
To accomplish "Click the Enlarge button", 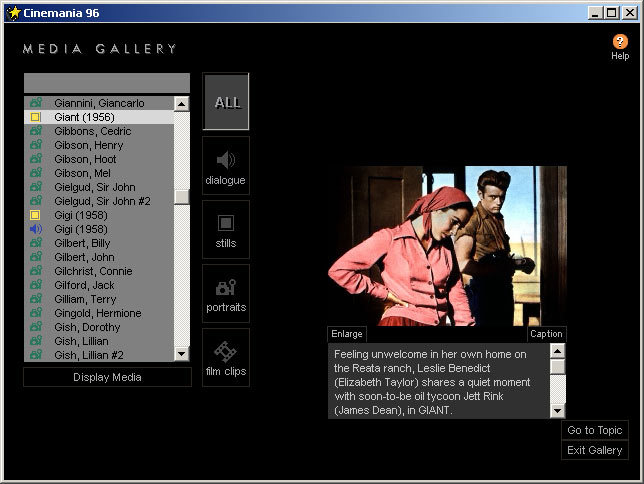I will (x=347, y=334).
